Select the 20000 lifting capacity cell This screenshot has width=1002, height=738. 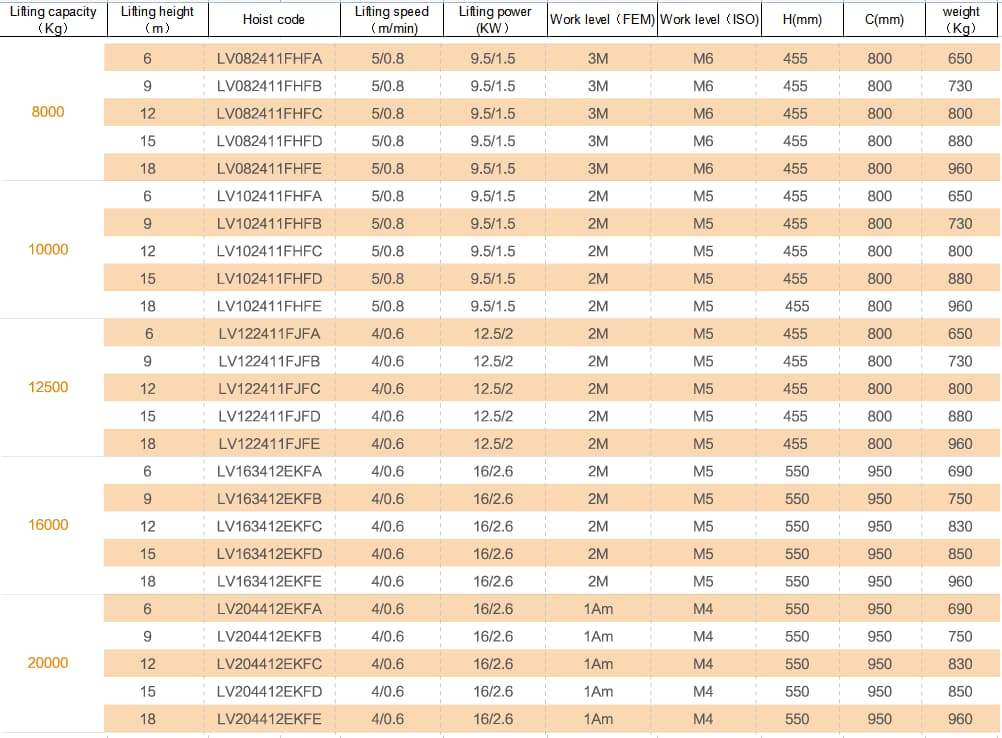(x=48, y=663)
